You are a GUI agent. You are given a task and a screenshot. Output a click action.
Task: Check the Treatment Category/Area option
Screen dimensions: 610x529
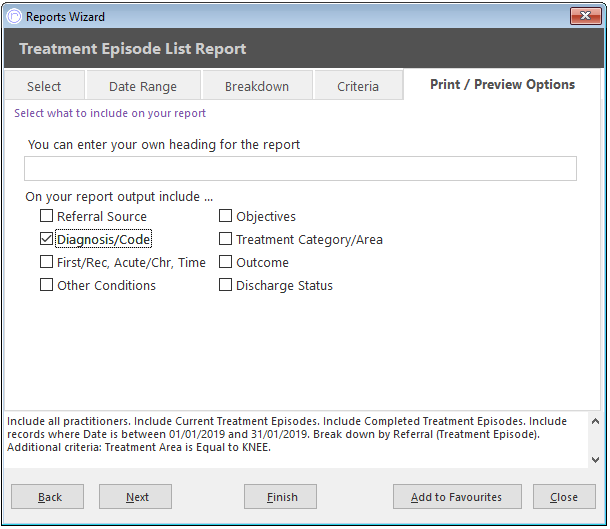click(225, 239)
